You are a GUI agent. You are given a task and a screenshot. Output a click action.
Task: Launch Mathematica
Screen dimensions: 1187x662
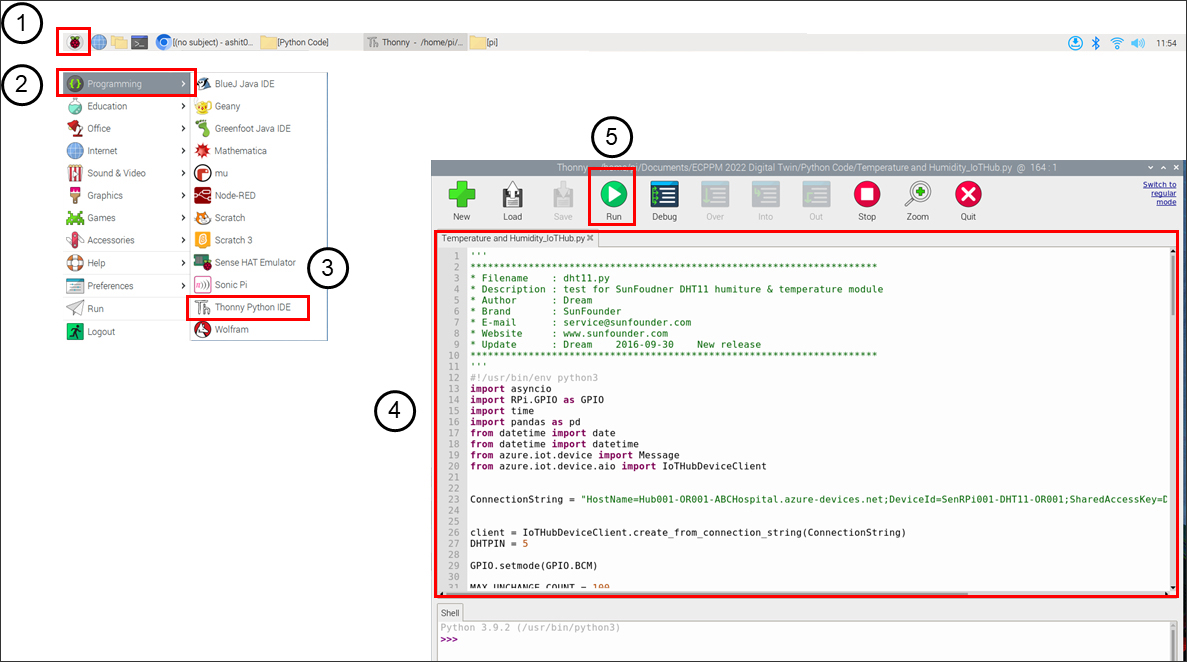tap(259, 151)
